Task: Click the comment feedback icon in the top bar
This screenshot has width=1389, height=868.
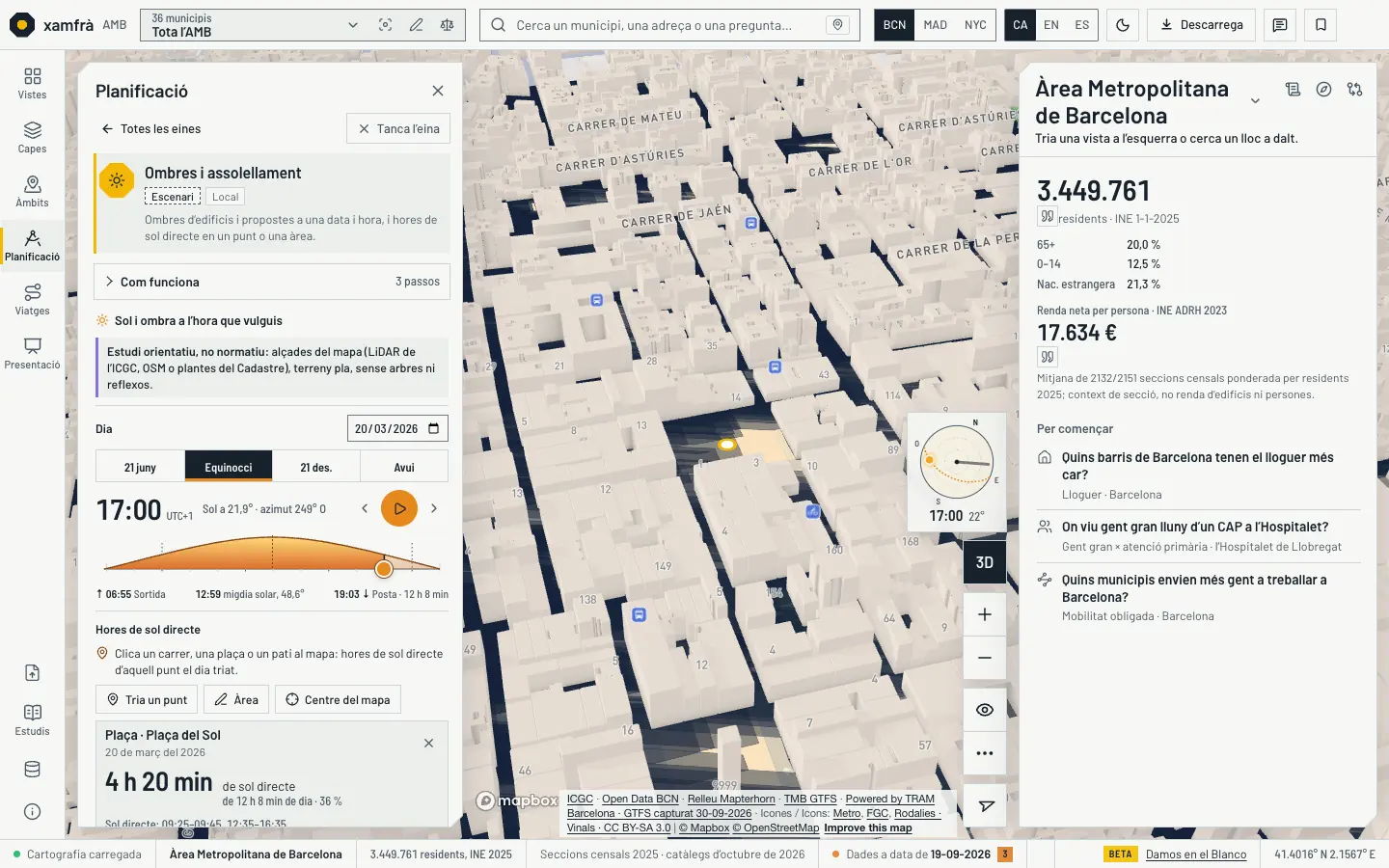Action: pyautogui.click(x=1280, y=25)
